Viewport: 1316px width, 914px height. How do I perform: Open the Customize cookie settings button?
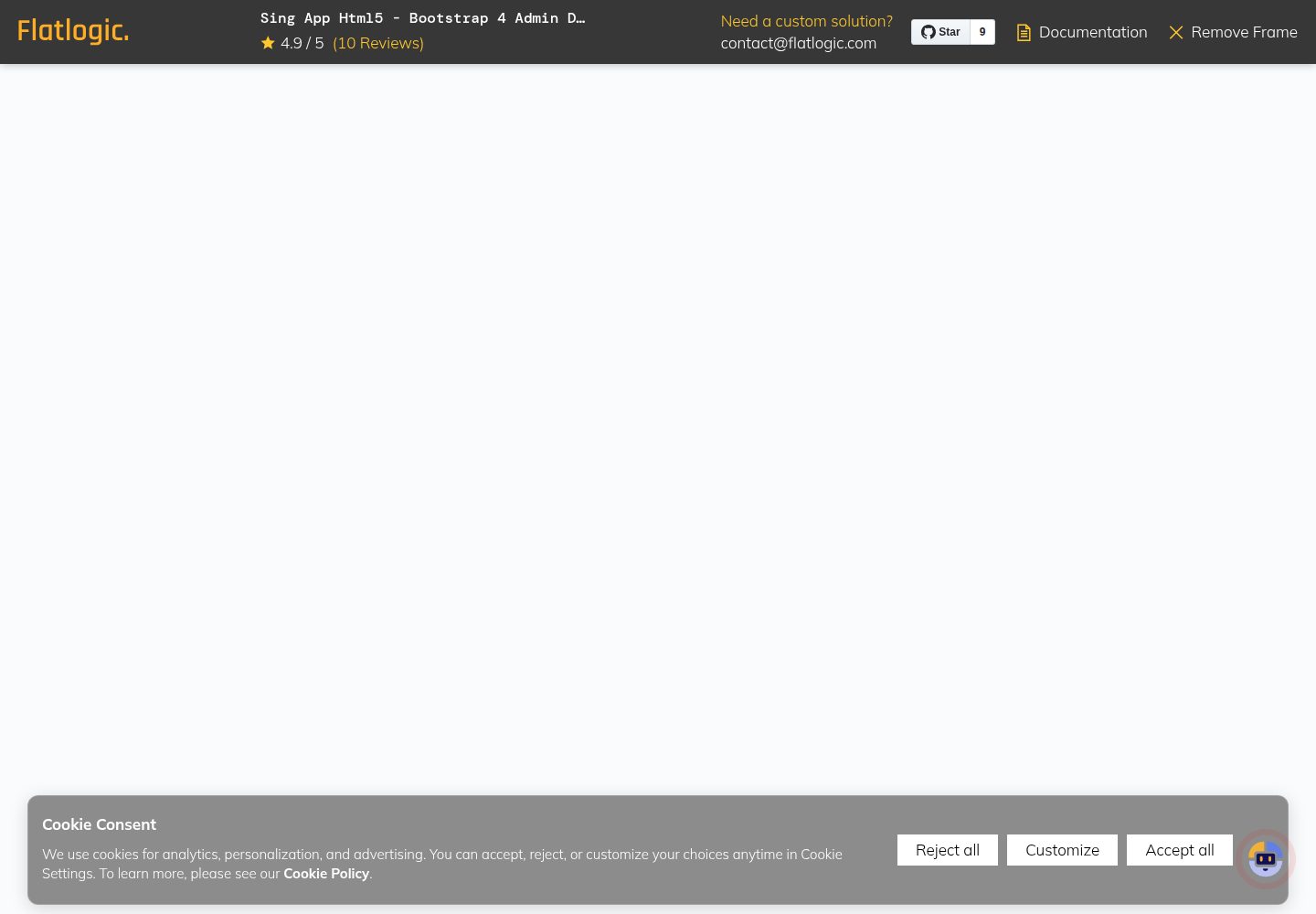pos(1062,850)
